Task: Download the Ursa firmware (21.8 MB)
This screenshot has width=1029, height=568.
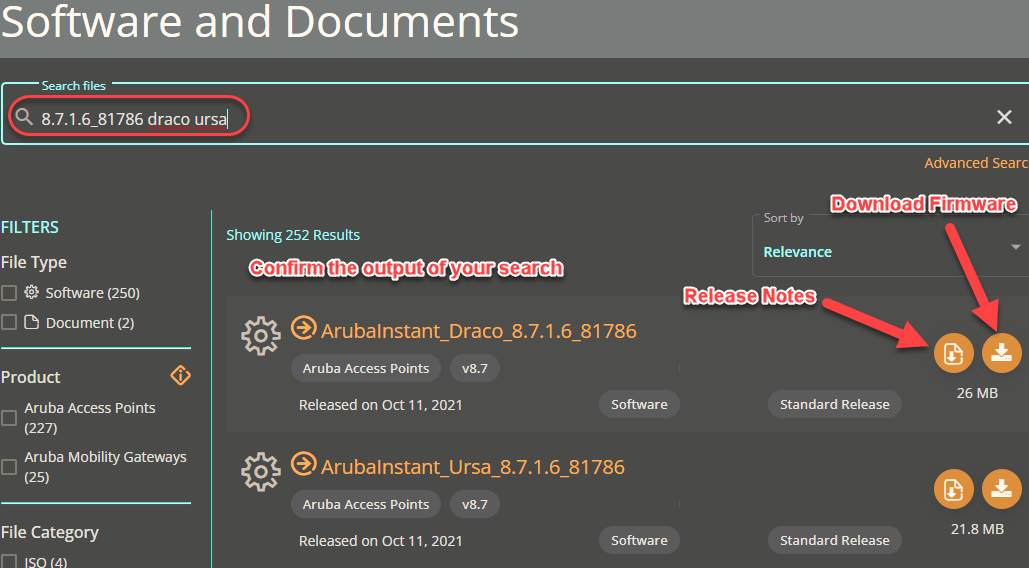Action: (x=1001, y=489)
